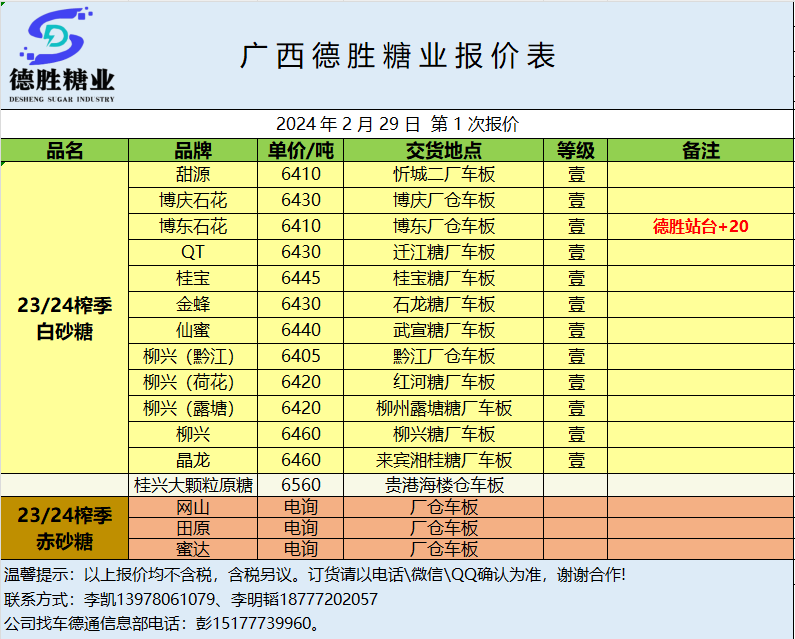This screenshot has width=795, height=639.
Task: Click the 23/24榨季 赤砂糖 merged cell
Action: pyautogui.click(x=65, y=529)
